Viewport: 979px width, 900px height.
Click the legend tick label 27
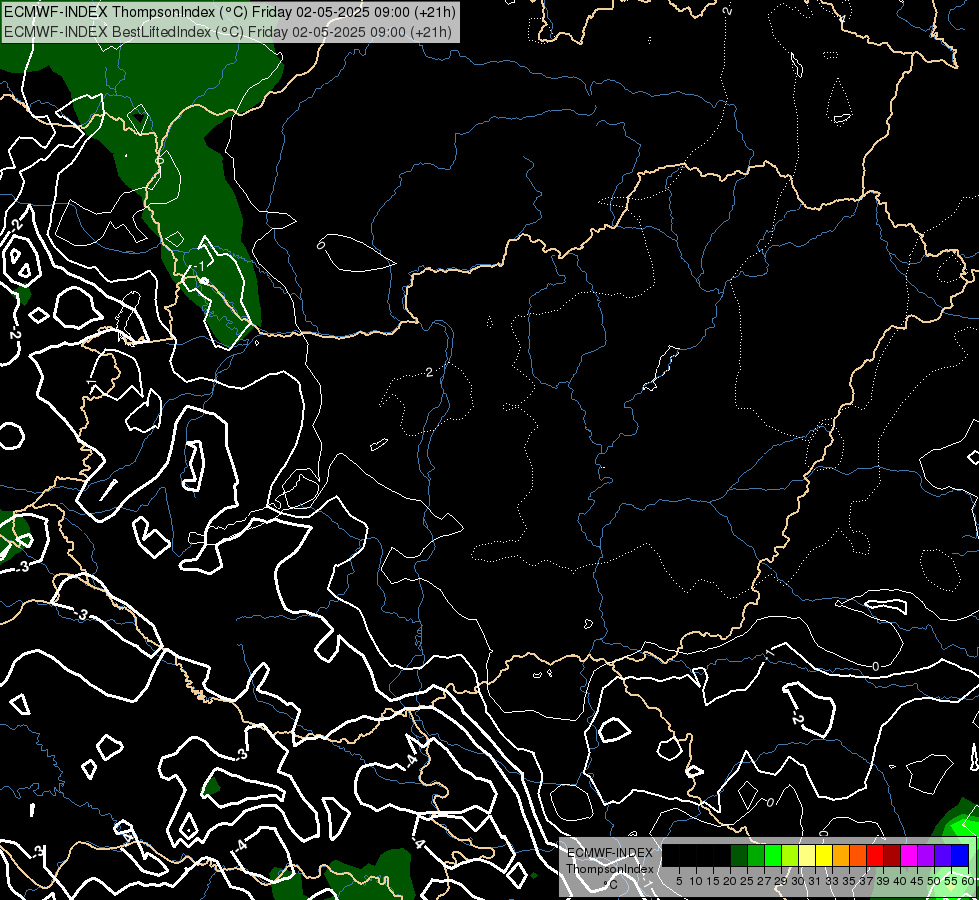pos(764,881)
